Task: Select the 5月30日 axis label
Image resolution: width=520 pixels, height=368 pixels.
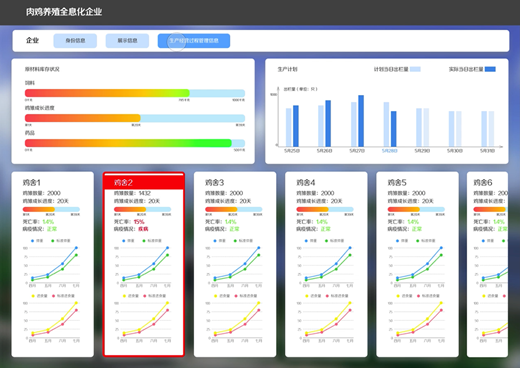Action: (x=455, y=151)
